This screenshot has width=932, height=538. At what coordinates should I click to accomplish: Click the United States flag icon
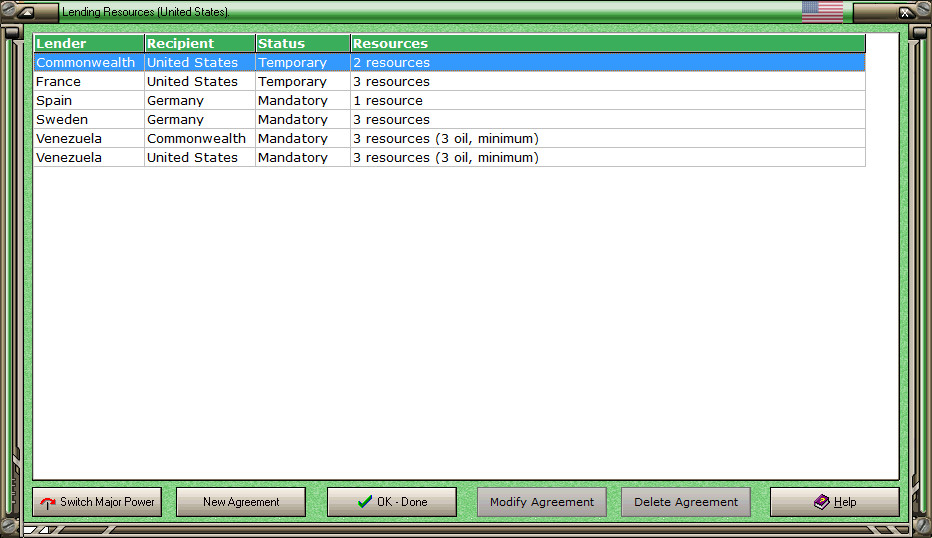point(822,11)
